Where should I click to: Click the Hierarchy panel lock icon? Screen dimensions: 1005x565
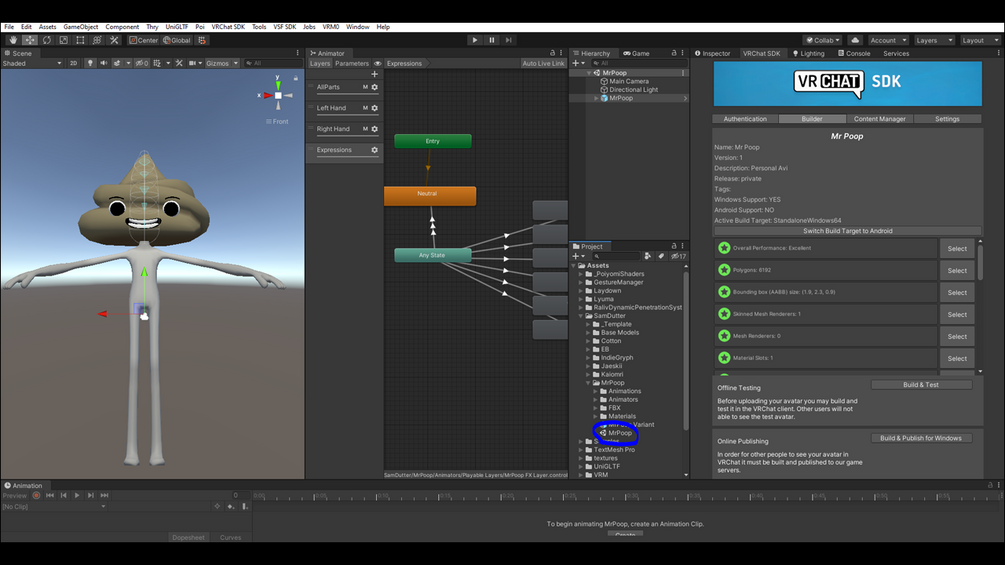click(x=674, y=53)
